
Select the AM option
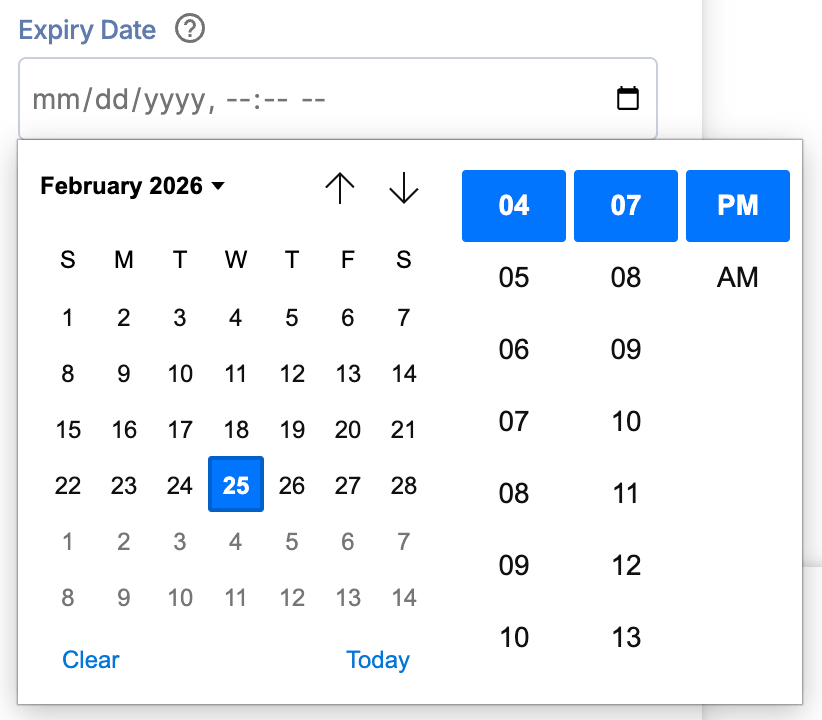[737, 277]
